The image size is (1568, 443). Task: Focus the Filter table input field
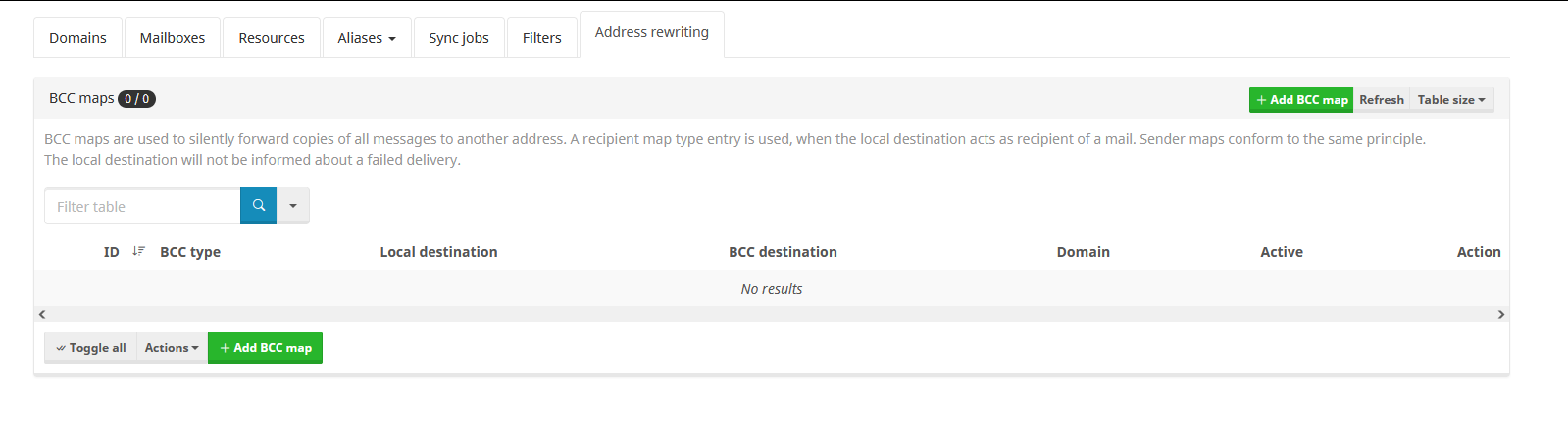142,206
